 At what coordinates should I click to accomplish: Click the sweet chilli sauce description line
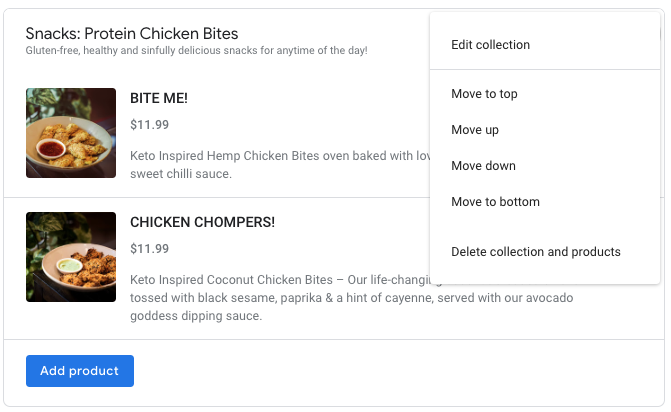(181, 174)
